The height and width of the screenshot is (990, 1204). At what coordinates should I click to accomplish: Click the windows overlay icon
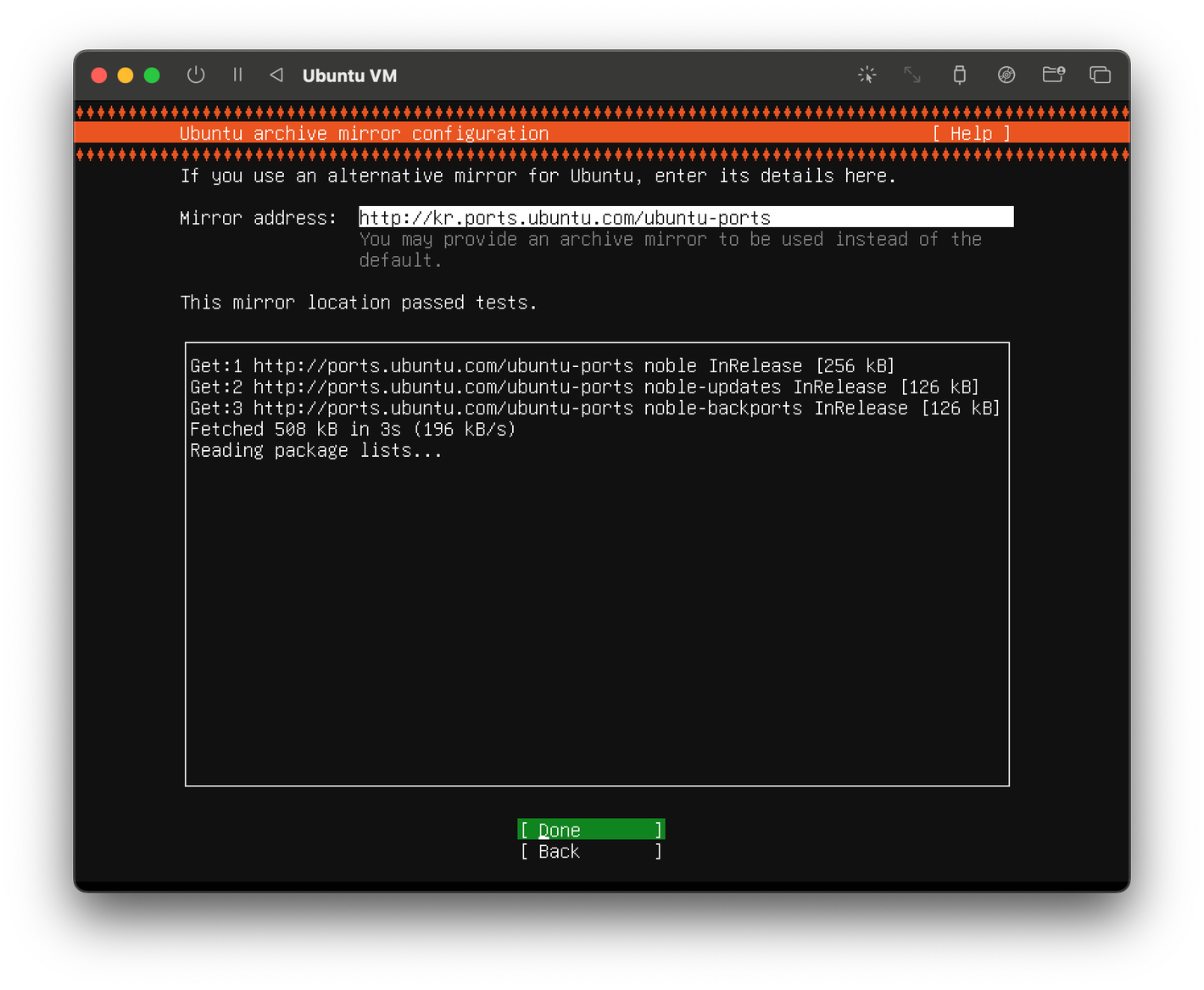1100,75
